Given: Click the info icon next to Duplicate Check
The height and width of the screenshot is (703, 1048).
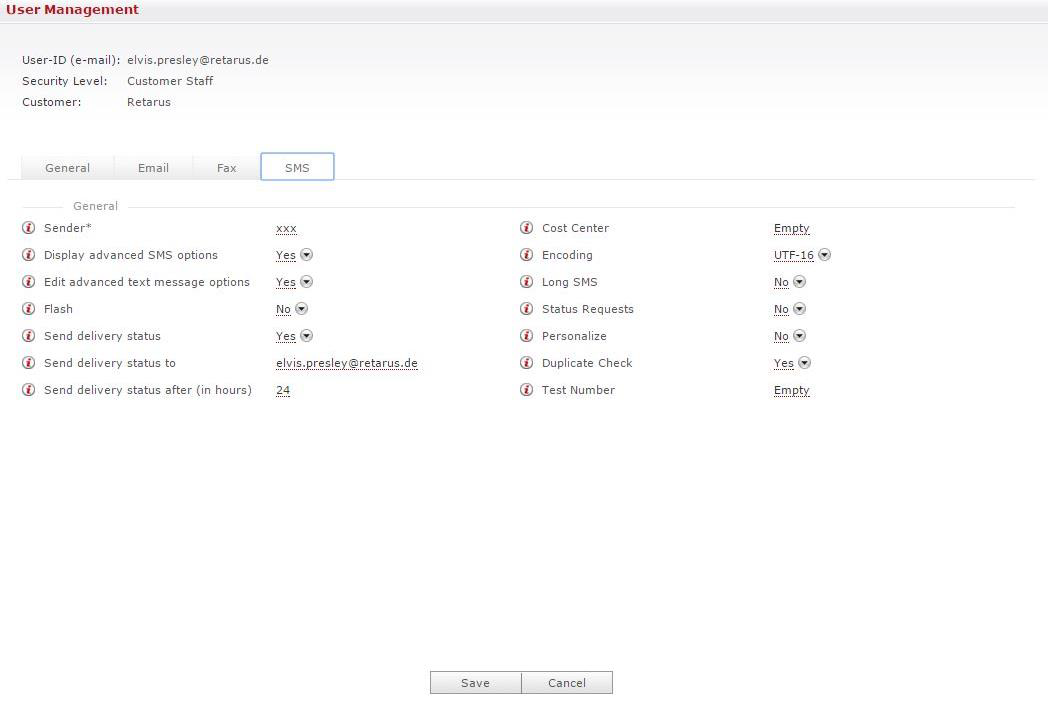Looking at the screenshot, I should [x=526, y=363].
